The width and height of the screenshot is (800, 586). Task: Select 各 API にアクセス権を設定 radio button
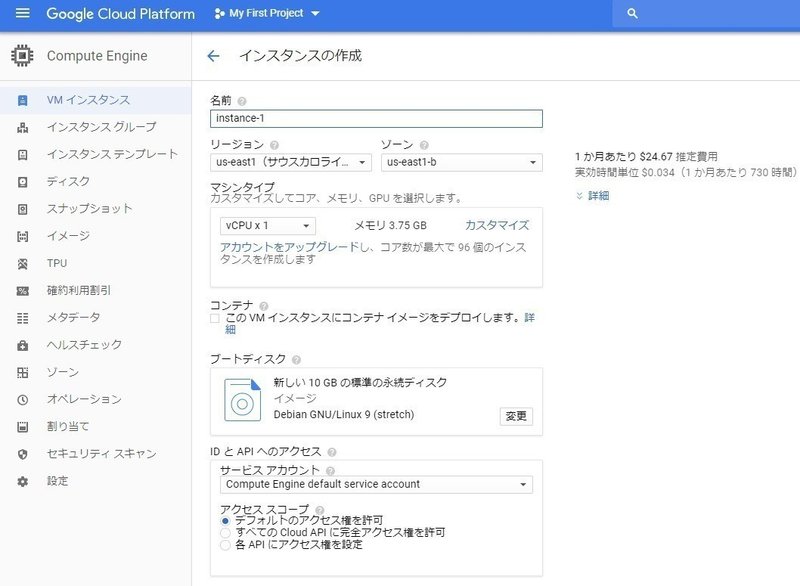click(225, 545)
